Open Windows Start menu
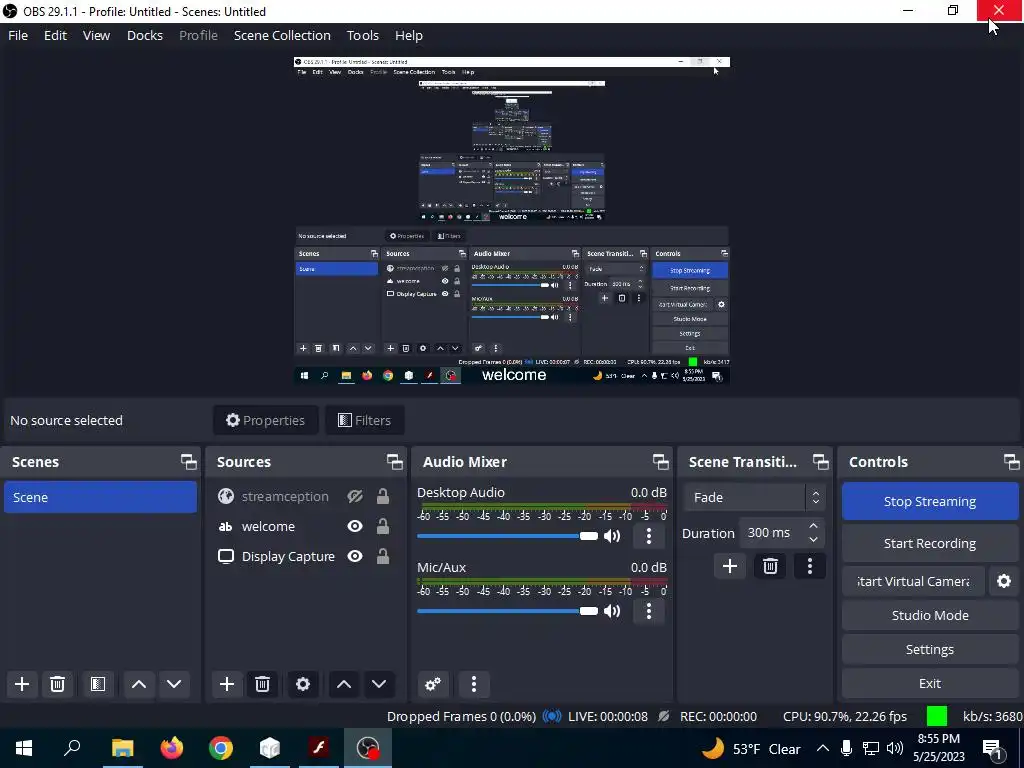This screenshot has height=768, width=1024. tap(24, 748)
